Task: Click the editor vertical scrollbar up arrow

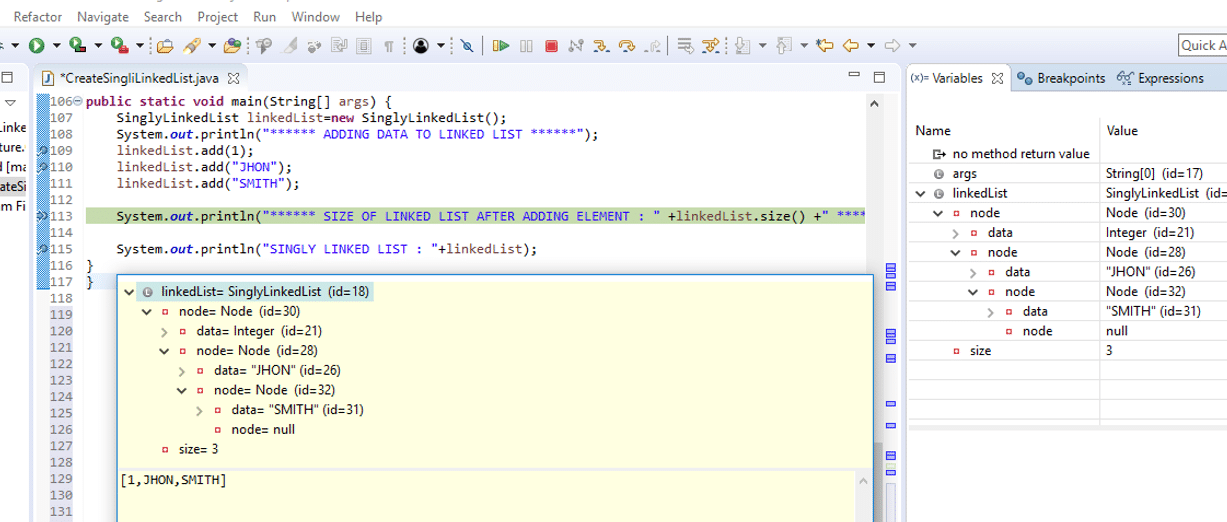Action: coord(874,102)
